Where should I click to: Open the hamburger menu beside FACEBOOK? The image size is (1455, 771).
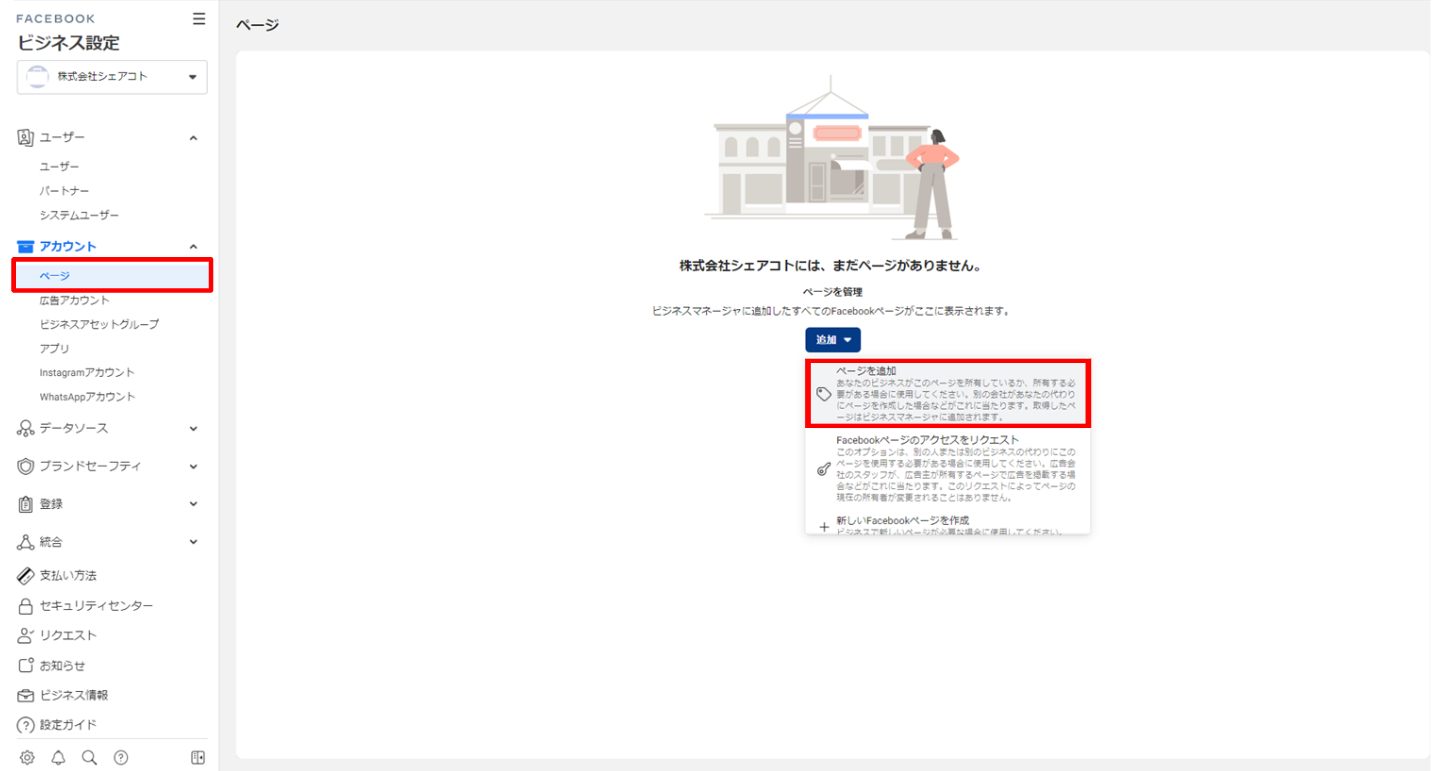point(199,19)
